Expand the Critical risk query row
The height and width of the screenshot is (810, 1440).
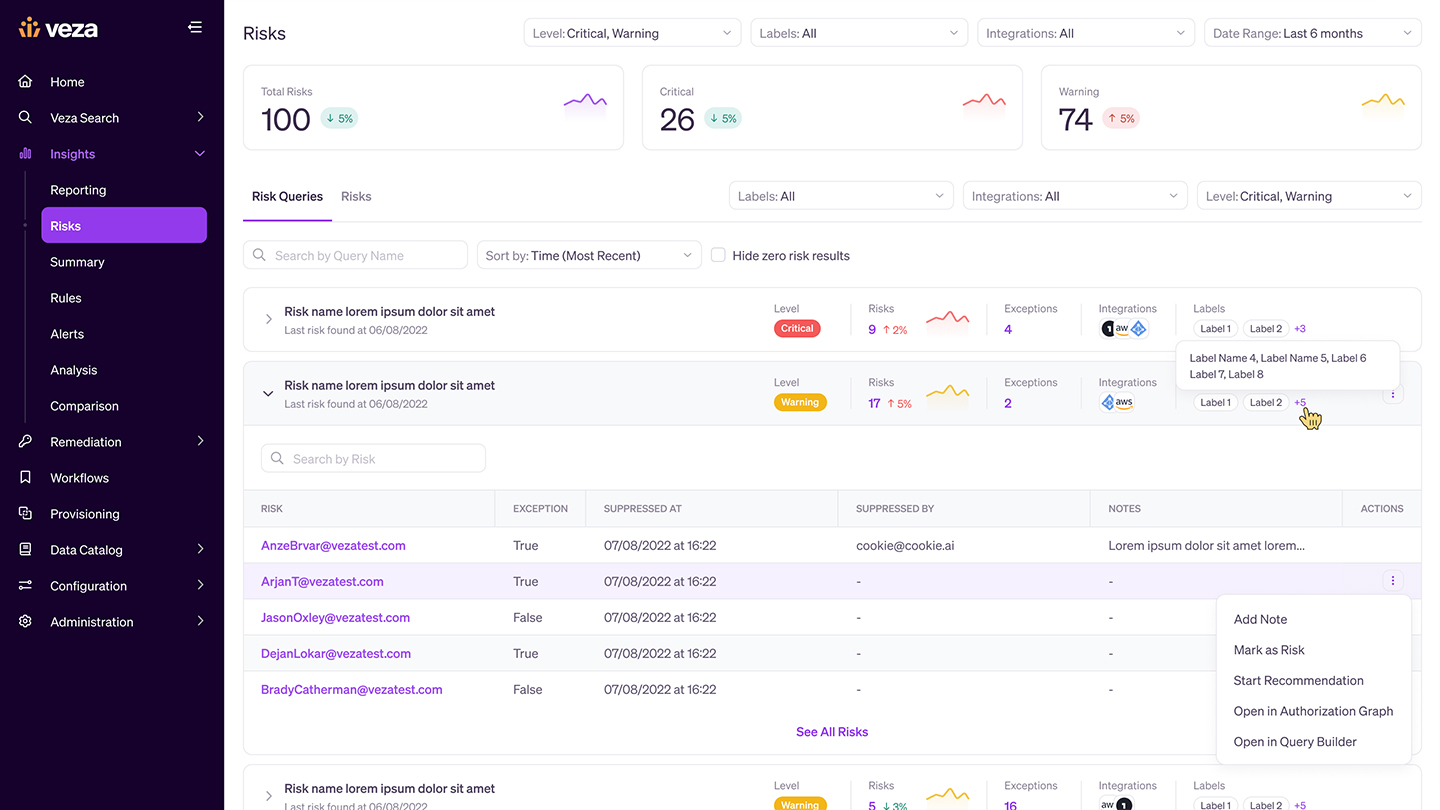[268, 320]
